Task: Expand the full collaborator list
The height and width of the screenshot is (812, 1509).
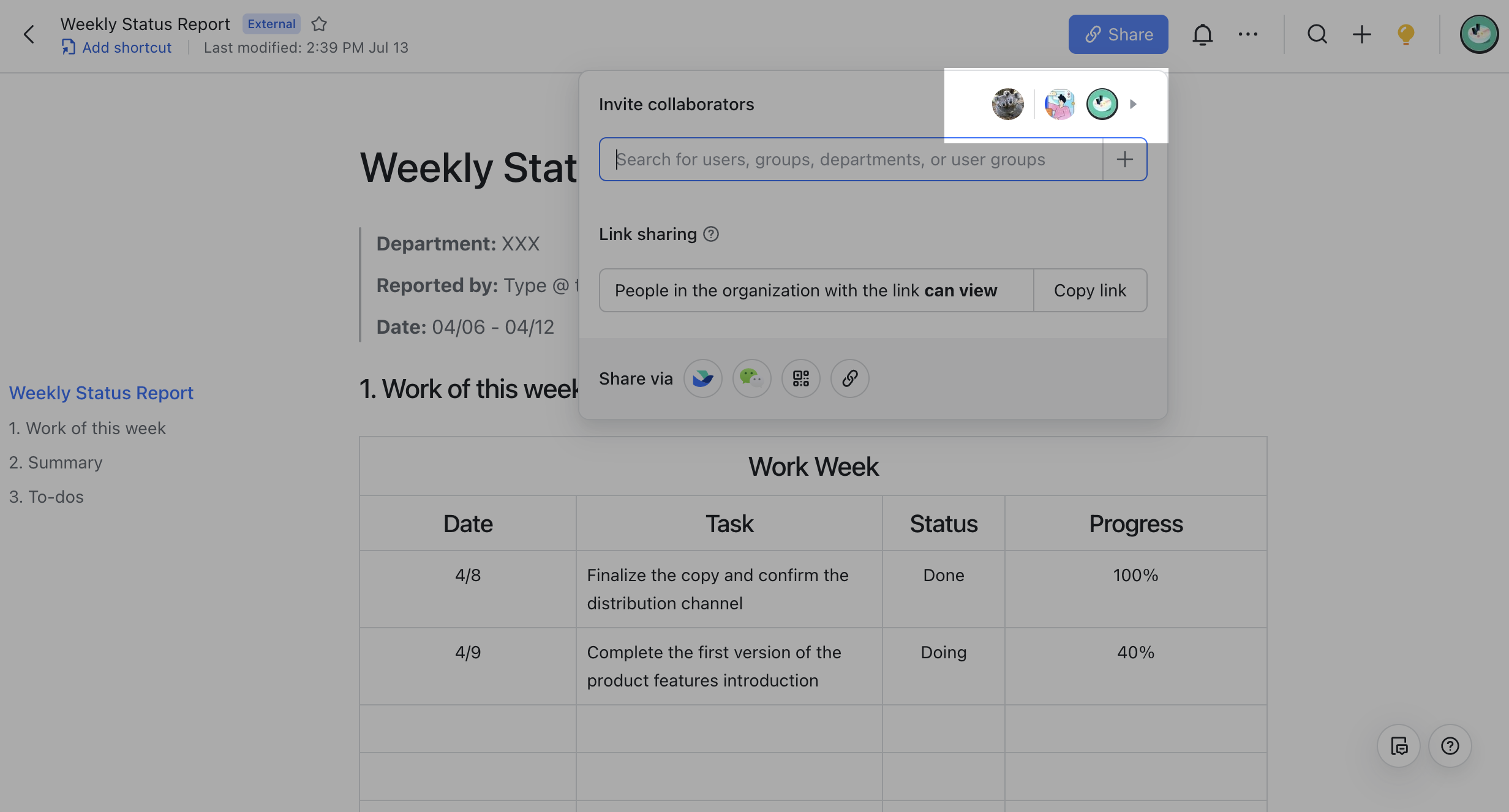Action: coord(1132,104)
